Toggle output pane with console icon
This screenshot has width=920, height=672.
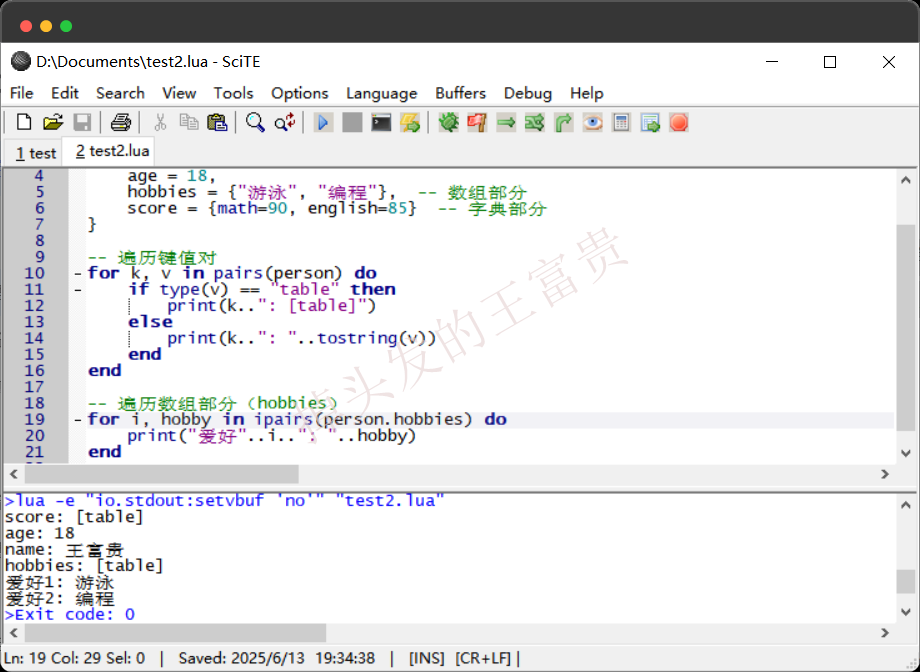coord(381,123)
